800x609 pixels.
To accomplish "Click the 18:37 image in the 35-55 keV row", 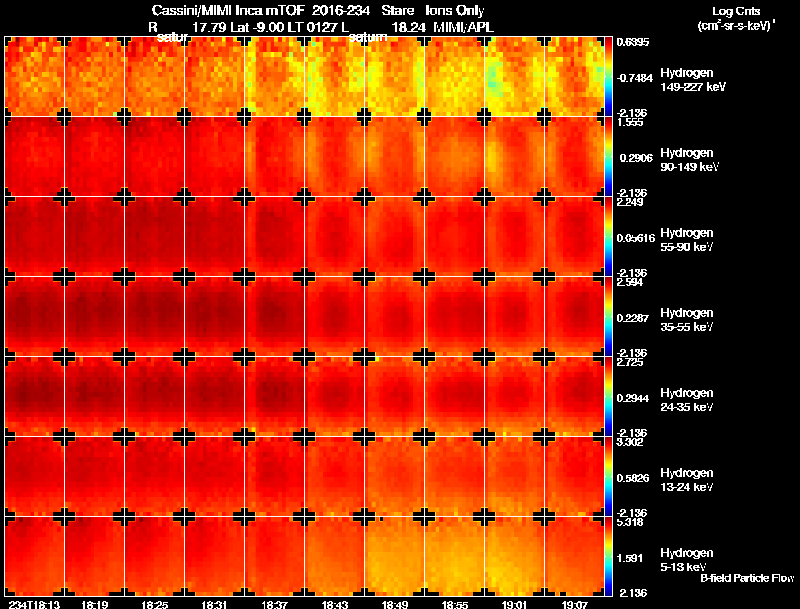I will (274, 317).
